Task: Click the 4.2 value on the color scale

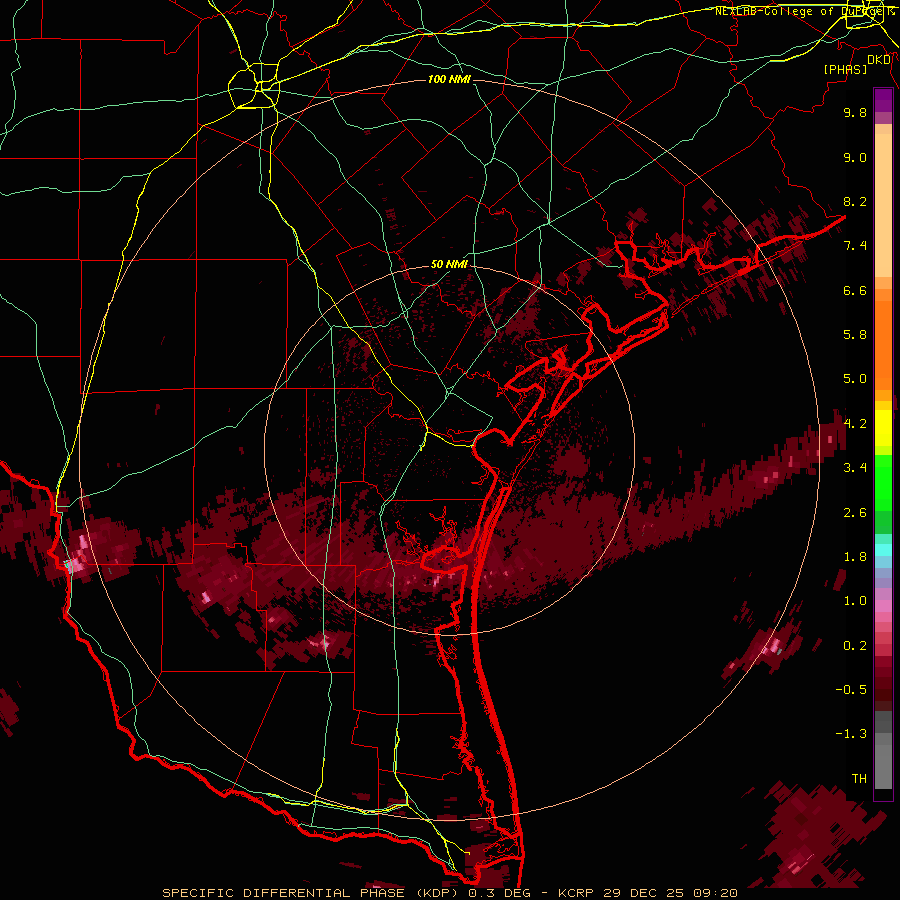Action: point(855,424)
